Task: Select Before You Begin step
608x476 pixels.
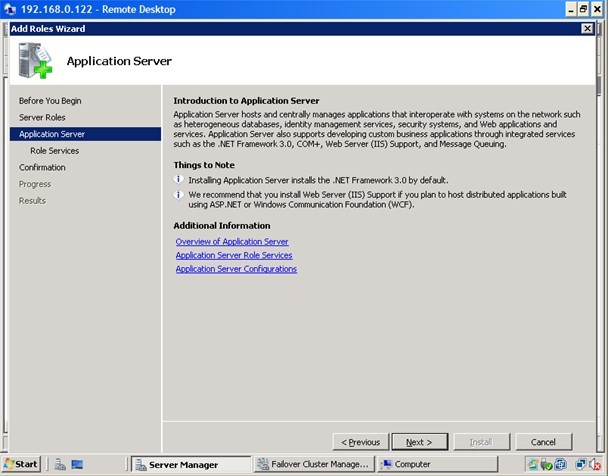Action: 50,101
